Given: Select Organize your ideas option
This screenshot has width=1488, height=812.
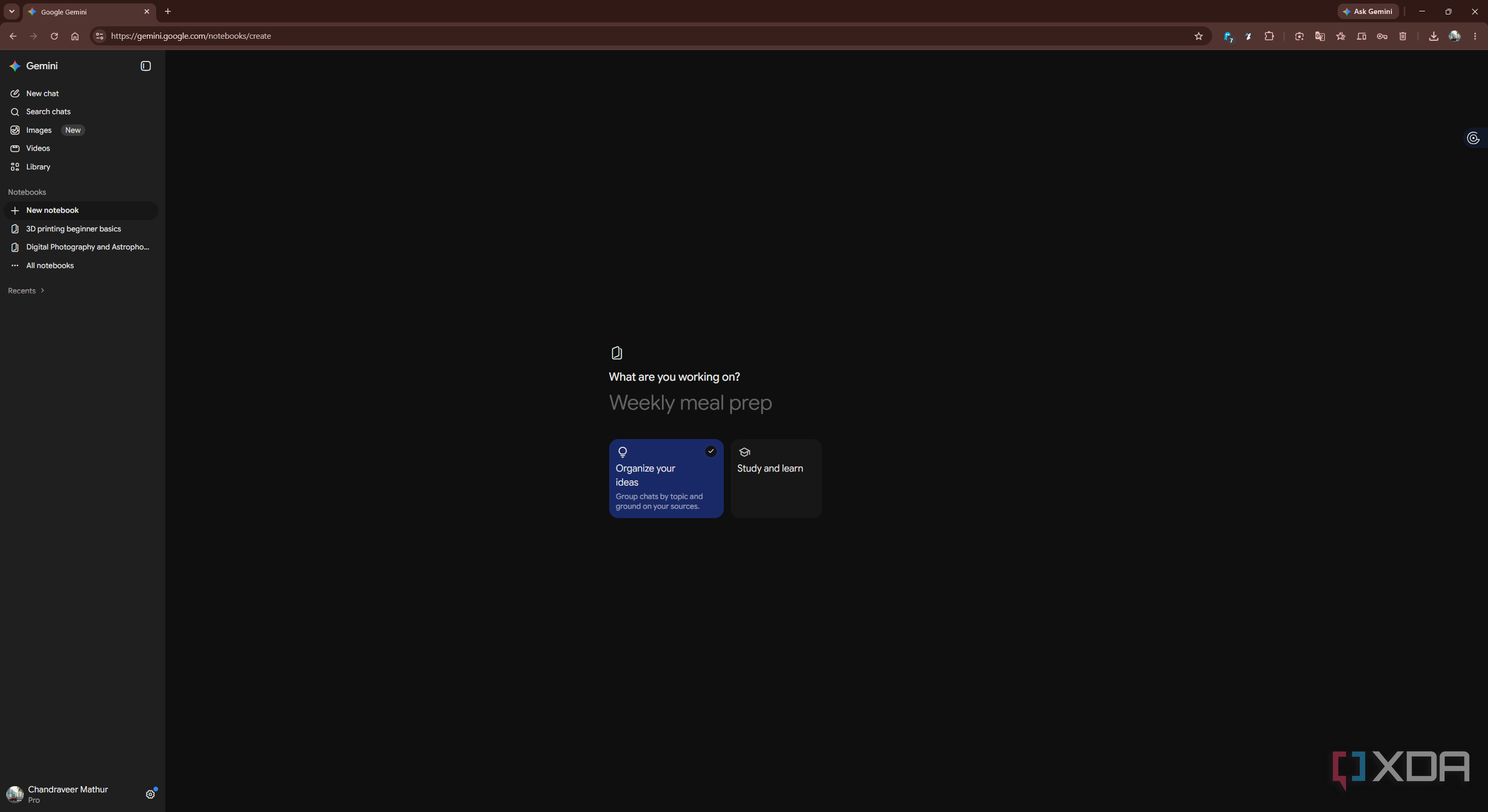Looking at the screenshot, I should coord(666,478).
